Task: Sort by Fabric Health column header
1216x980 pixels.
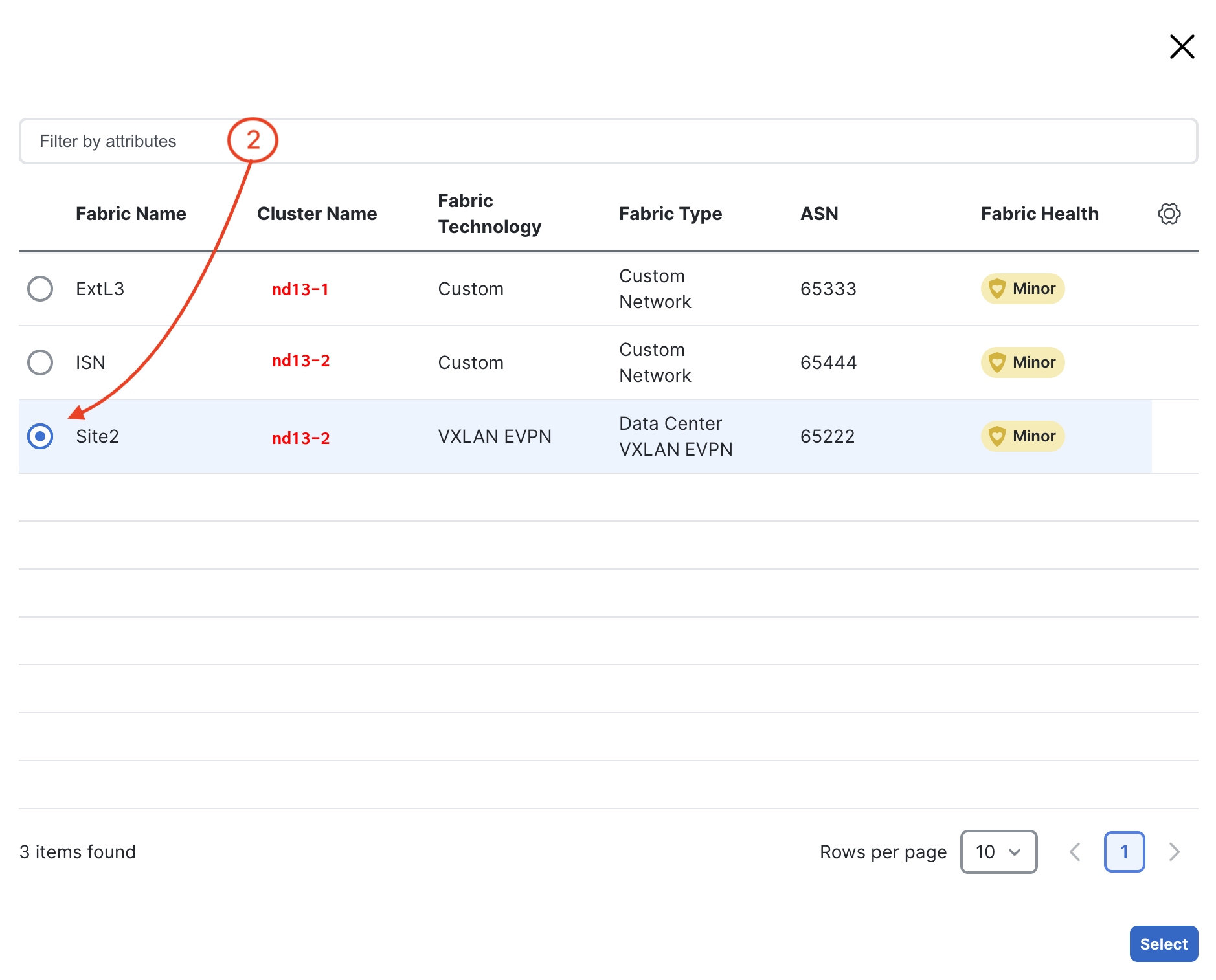Action: [x=1039, y=214]
